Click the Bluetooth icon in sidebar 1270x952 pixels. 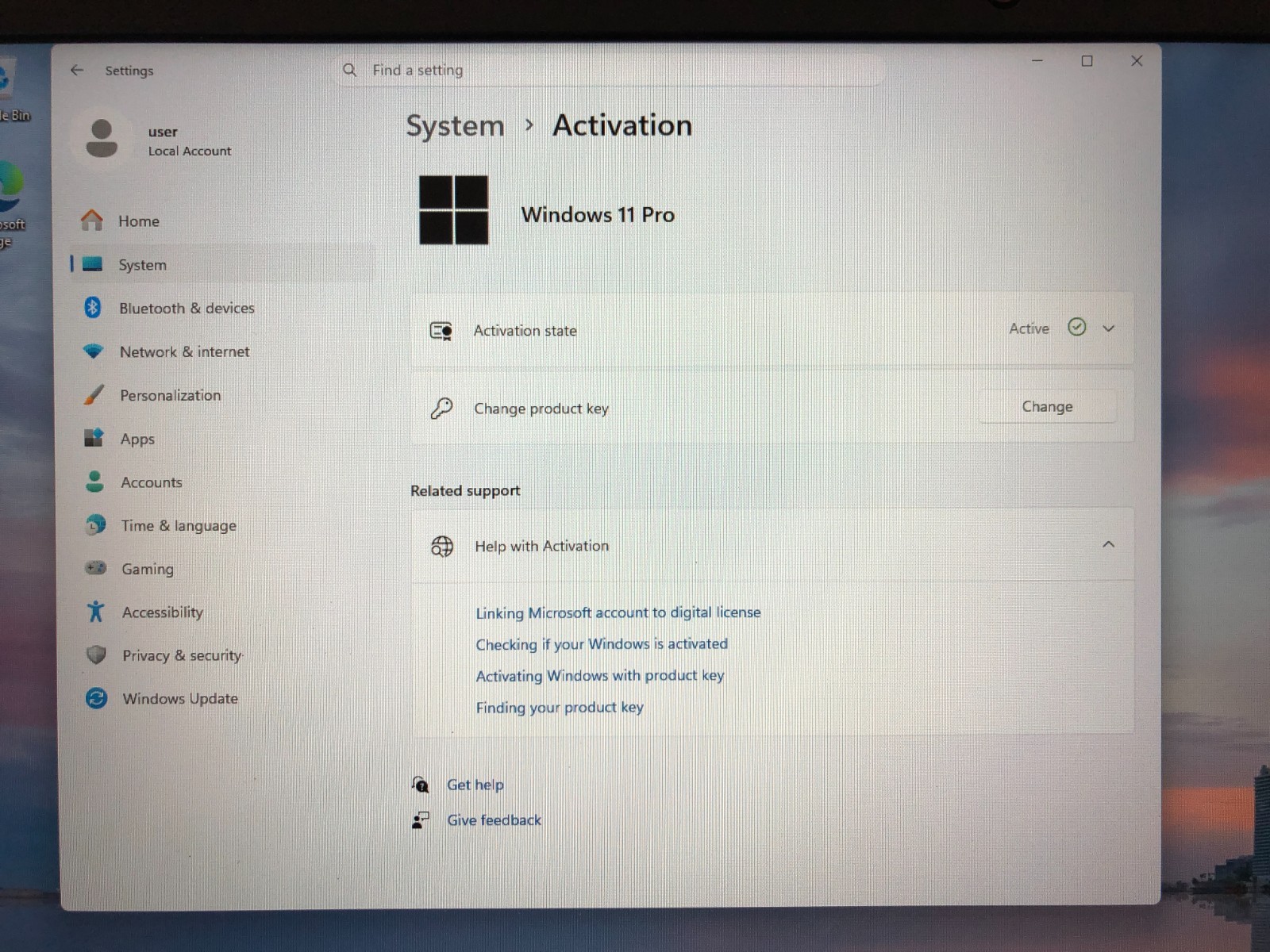pos(93,307)
